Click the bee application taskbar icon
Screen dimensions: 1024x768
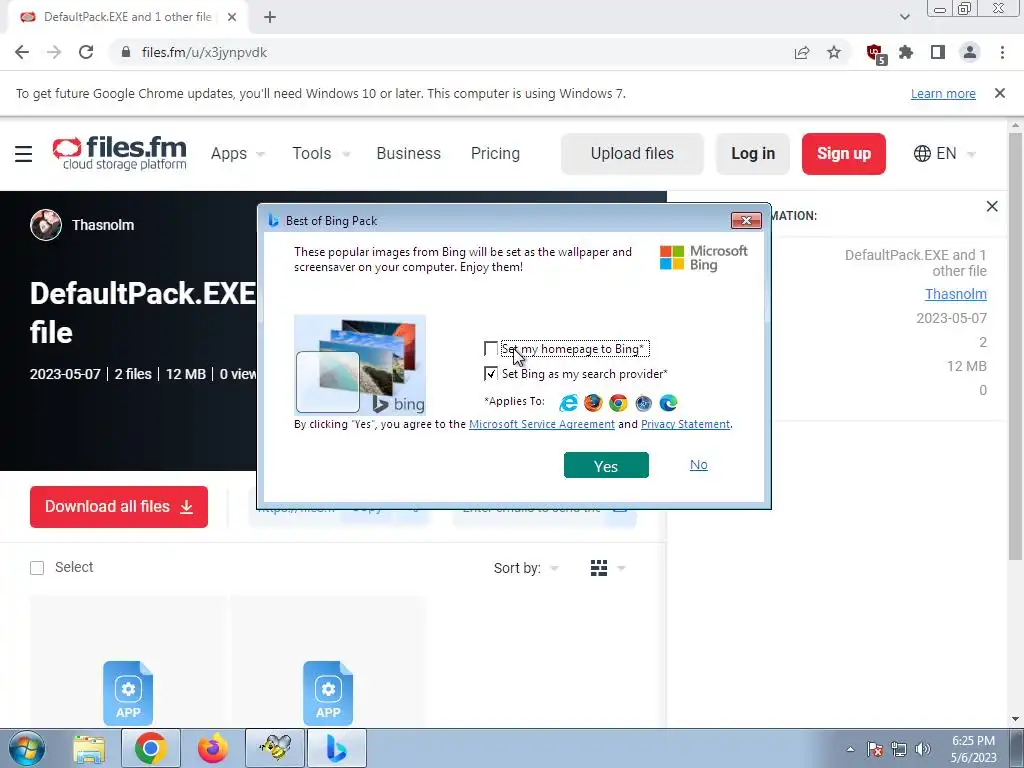click(275, 748)
